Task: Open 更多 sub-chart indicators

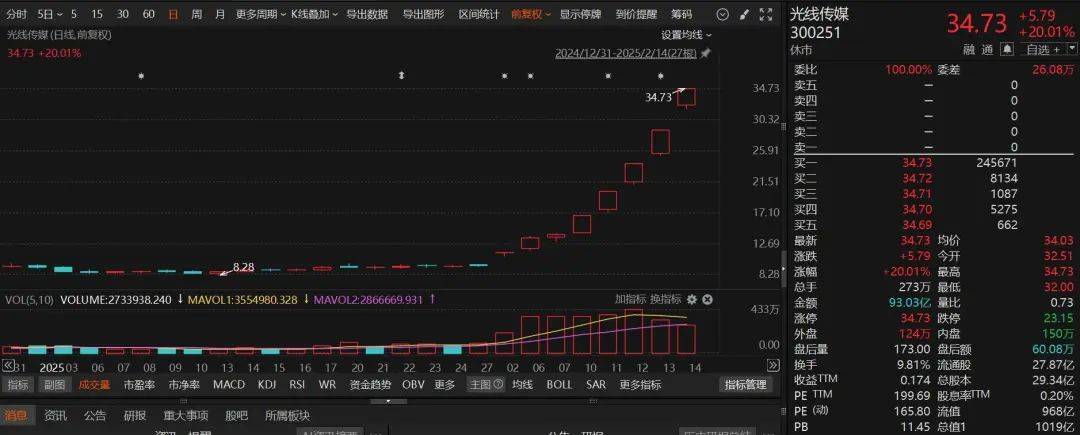Action: [445, 385]
